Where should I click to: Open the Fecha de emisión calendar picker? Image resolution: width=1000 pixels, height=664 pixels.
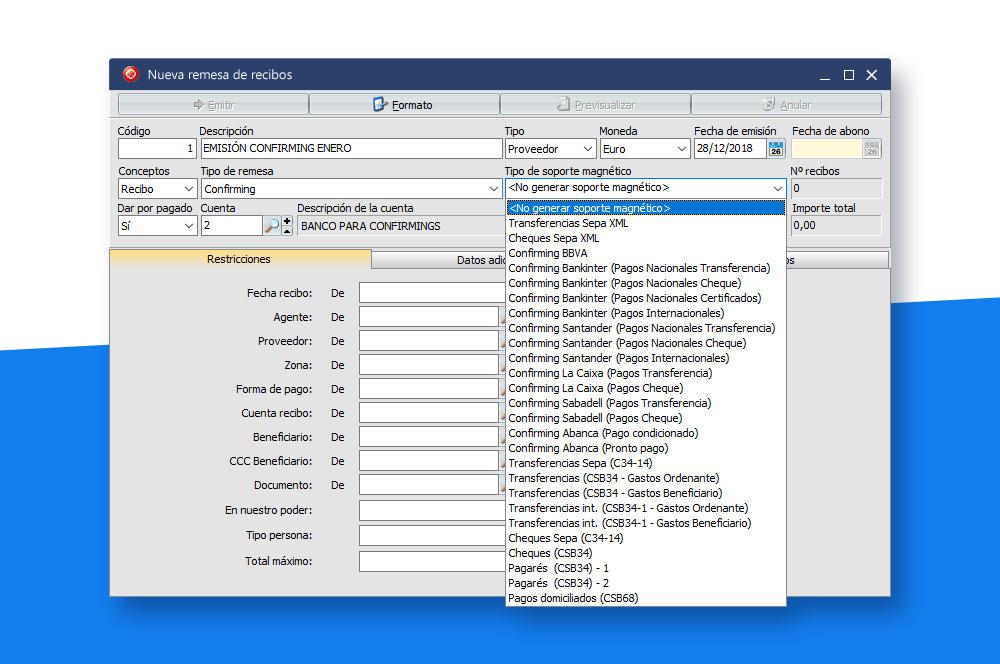point(776,149)
